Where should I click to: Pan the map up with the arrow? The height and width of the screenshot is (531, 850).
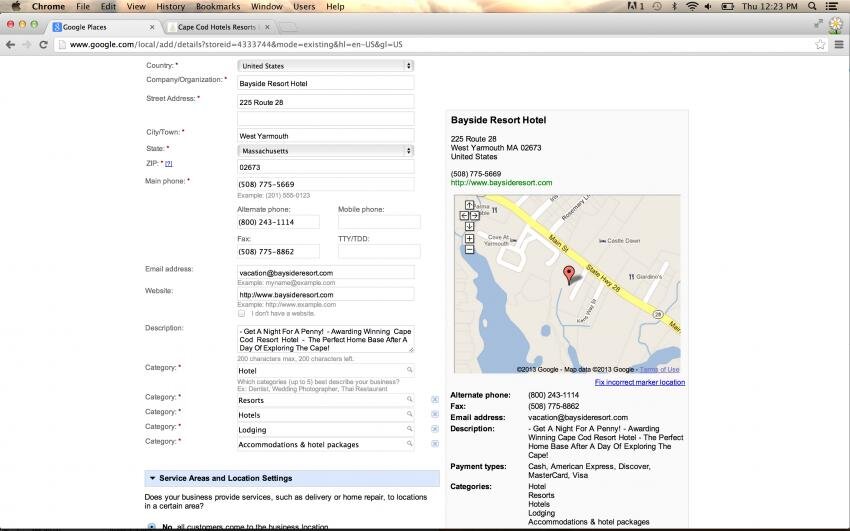(x=469, y=205)
